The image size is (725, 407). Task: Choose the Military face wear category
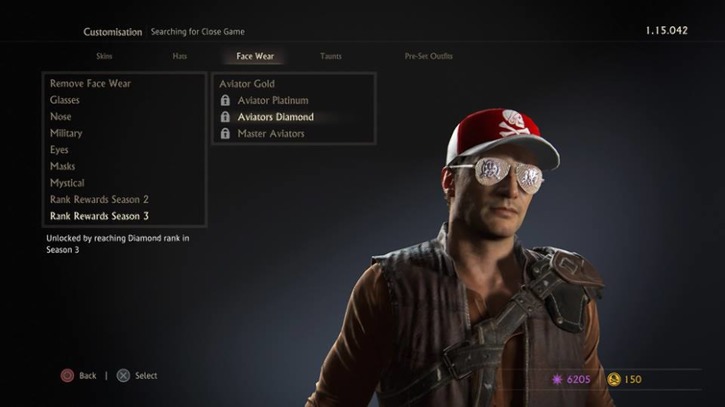(x=66, y=133)
